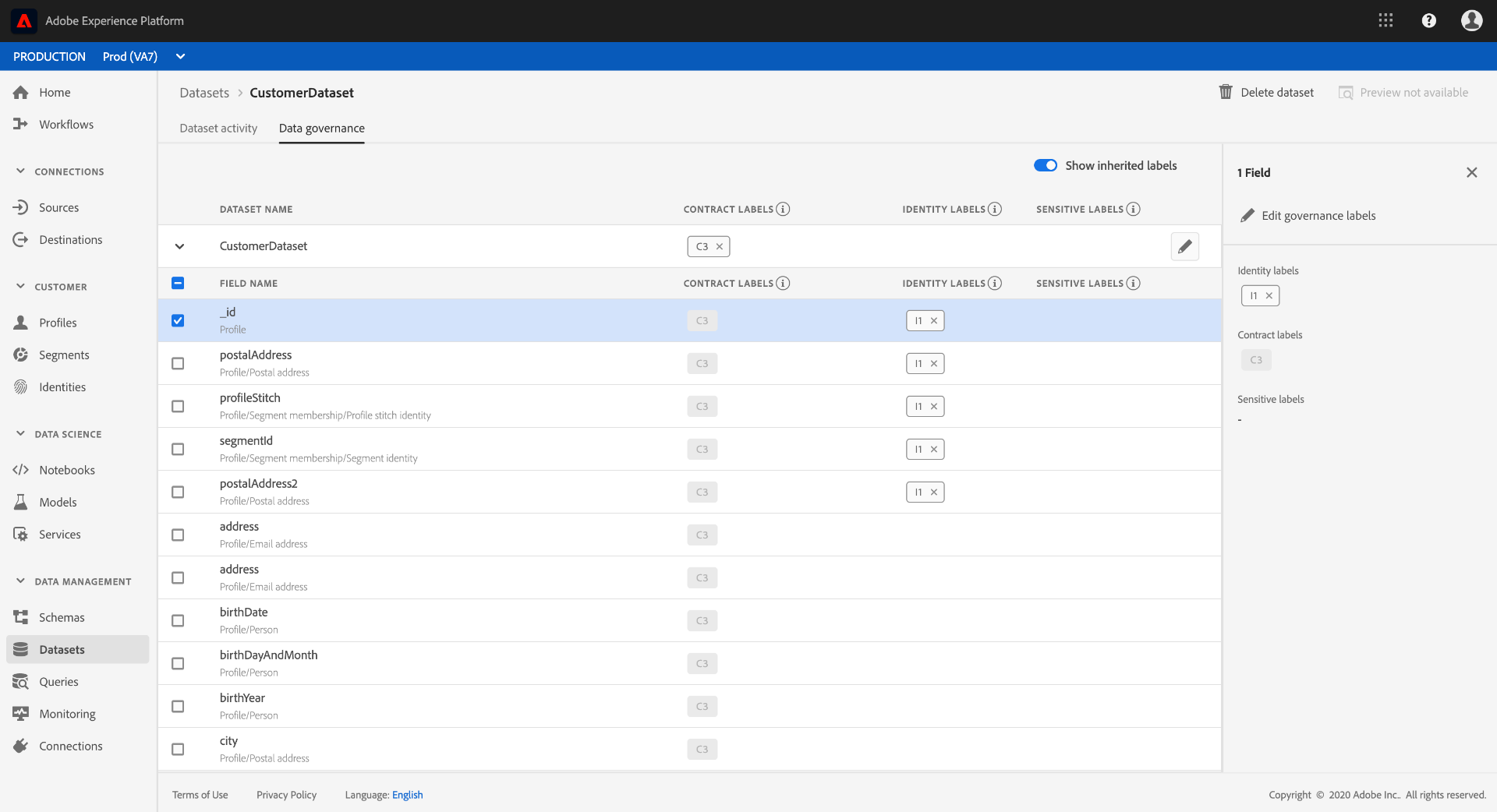Click the Home house icon
The image size is (1497, 812).
[21, 93]
